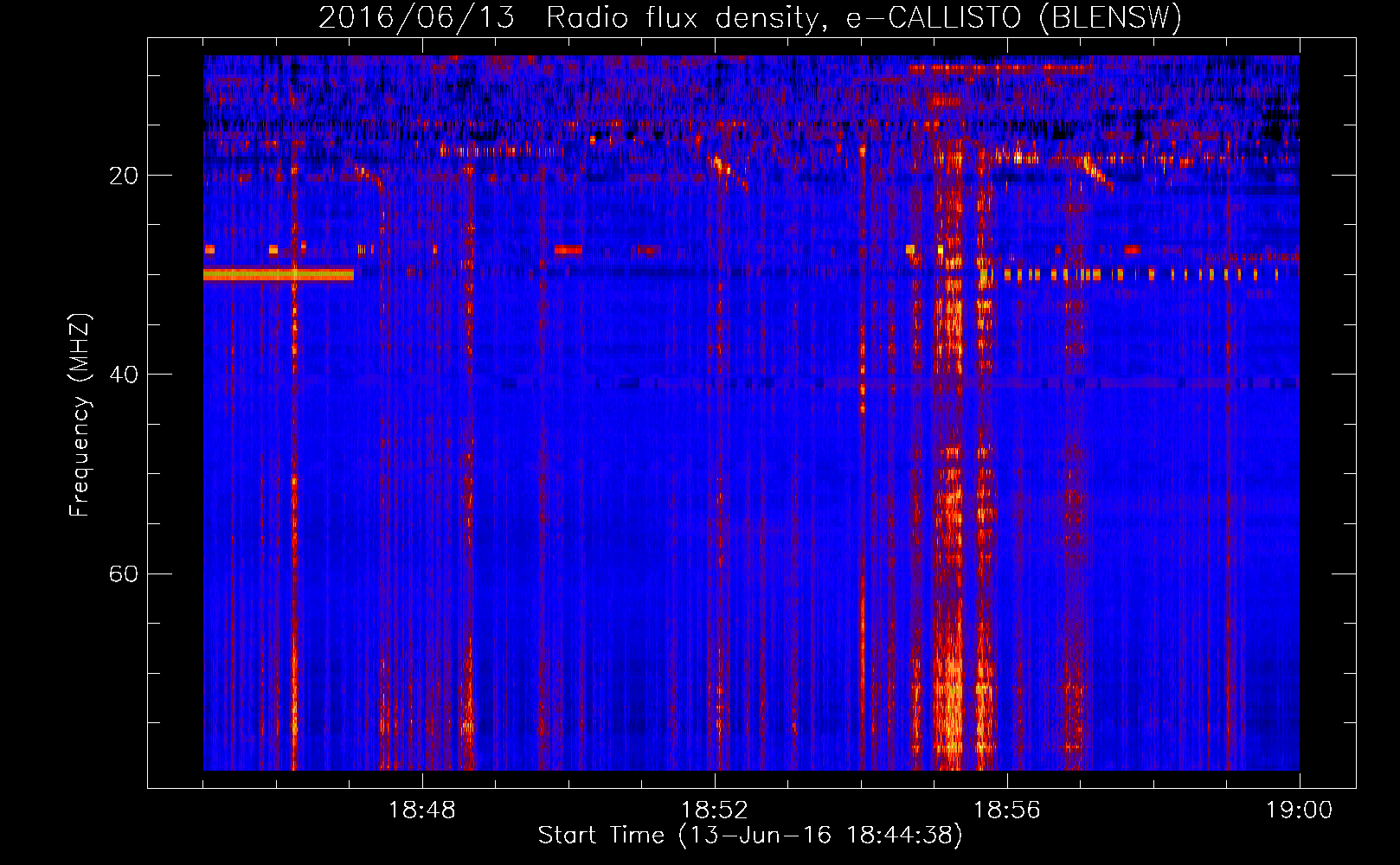Click the 18:52 time tick label
Image resolution: width=1400 pixels, height=865 pixels.
pos(715,811)
